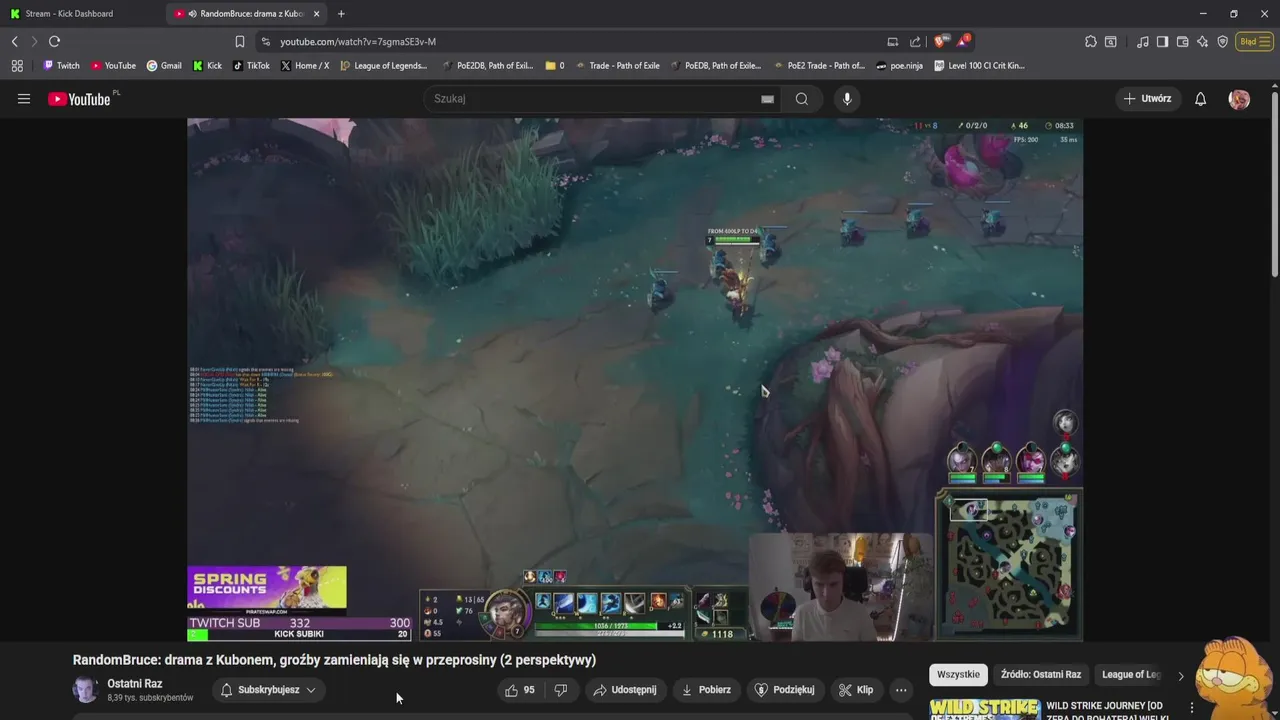Click the YouTube search input field
Viewport: 1280px width, 720px height.
596,99
